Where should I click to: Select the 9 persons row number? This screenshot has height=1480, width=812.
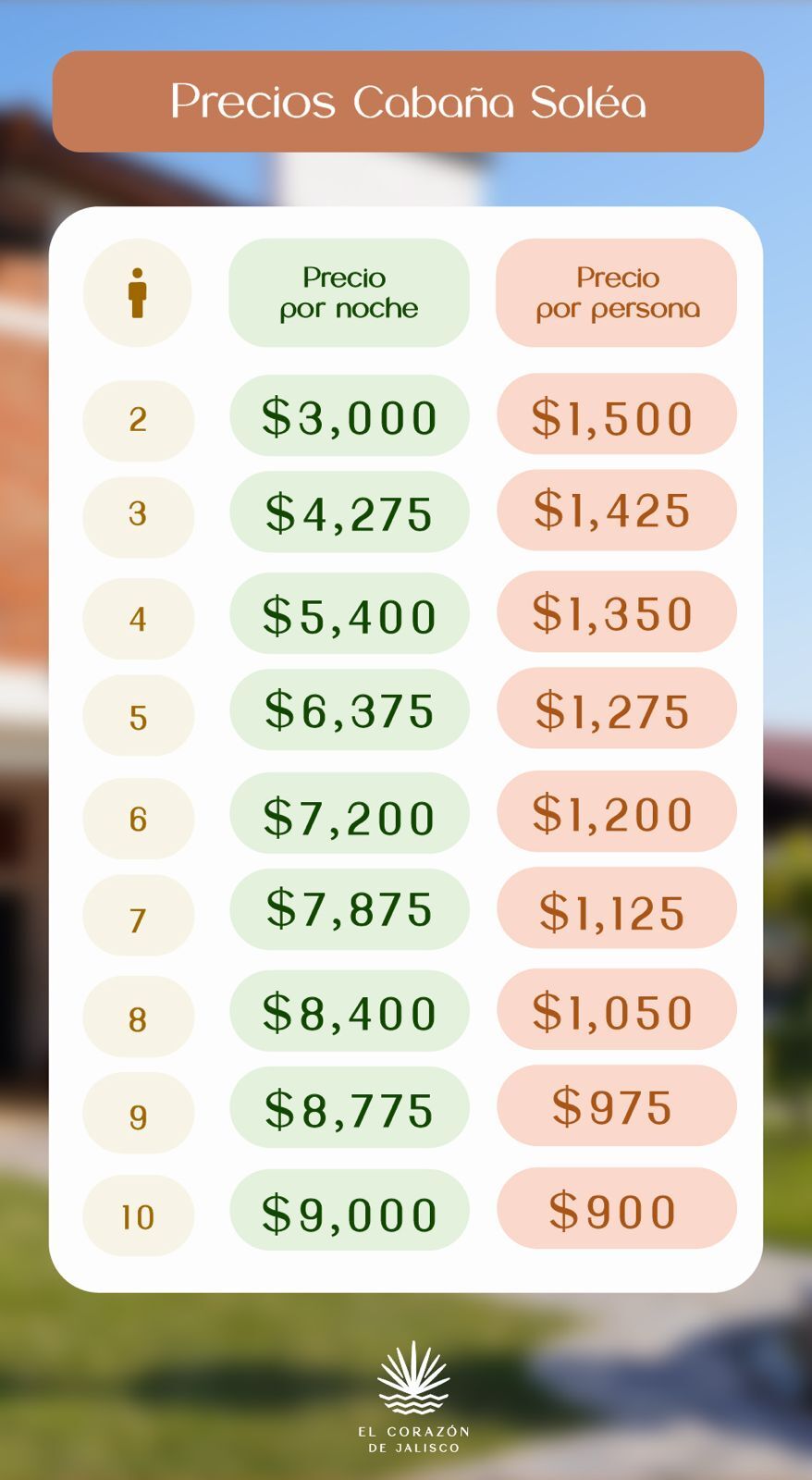[x=138, y=1116]
